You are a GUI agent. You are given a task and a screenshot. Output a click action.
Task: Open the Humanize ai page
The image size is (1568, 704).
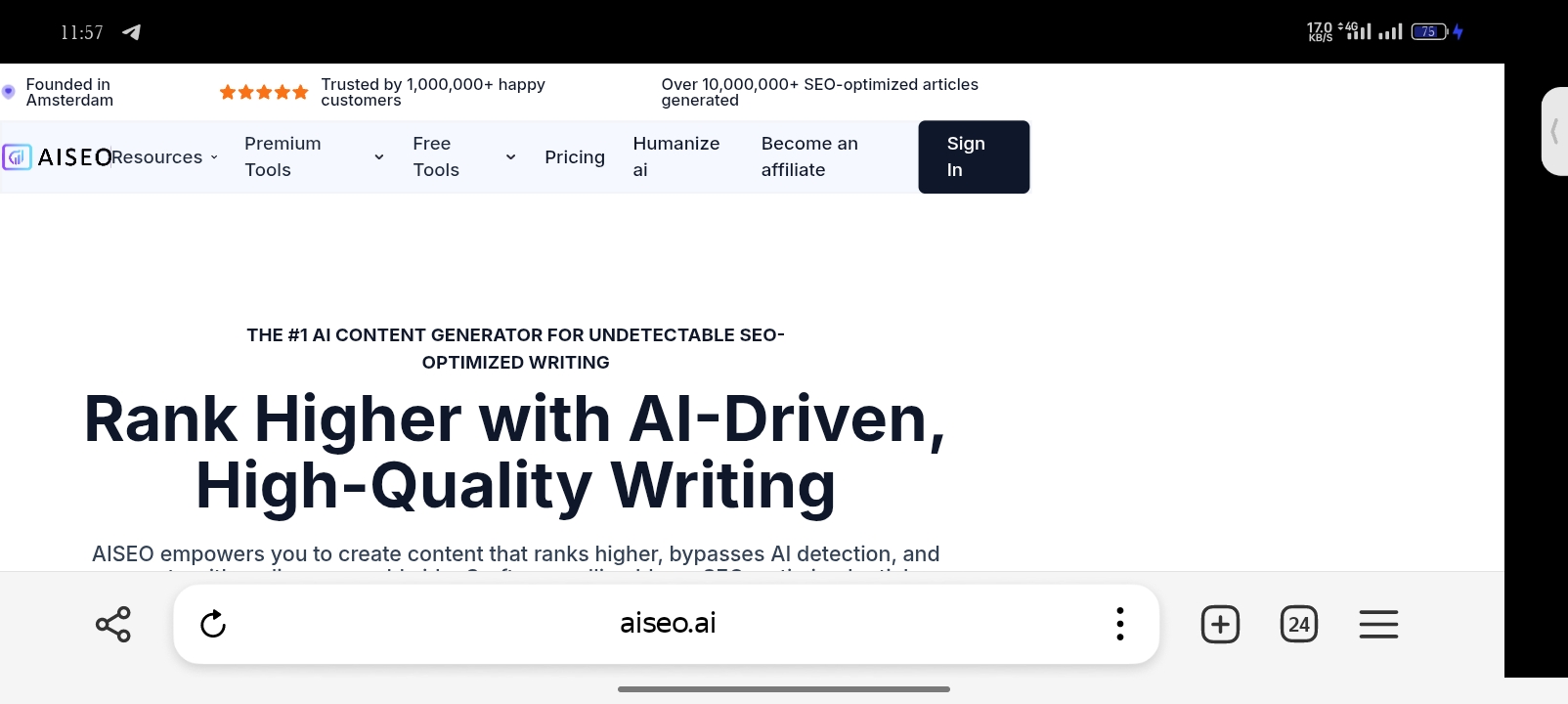point(676,156)
